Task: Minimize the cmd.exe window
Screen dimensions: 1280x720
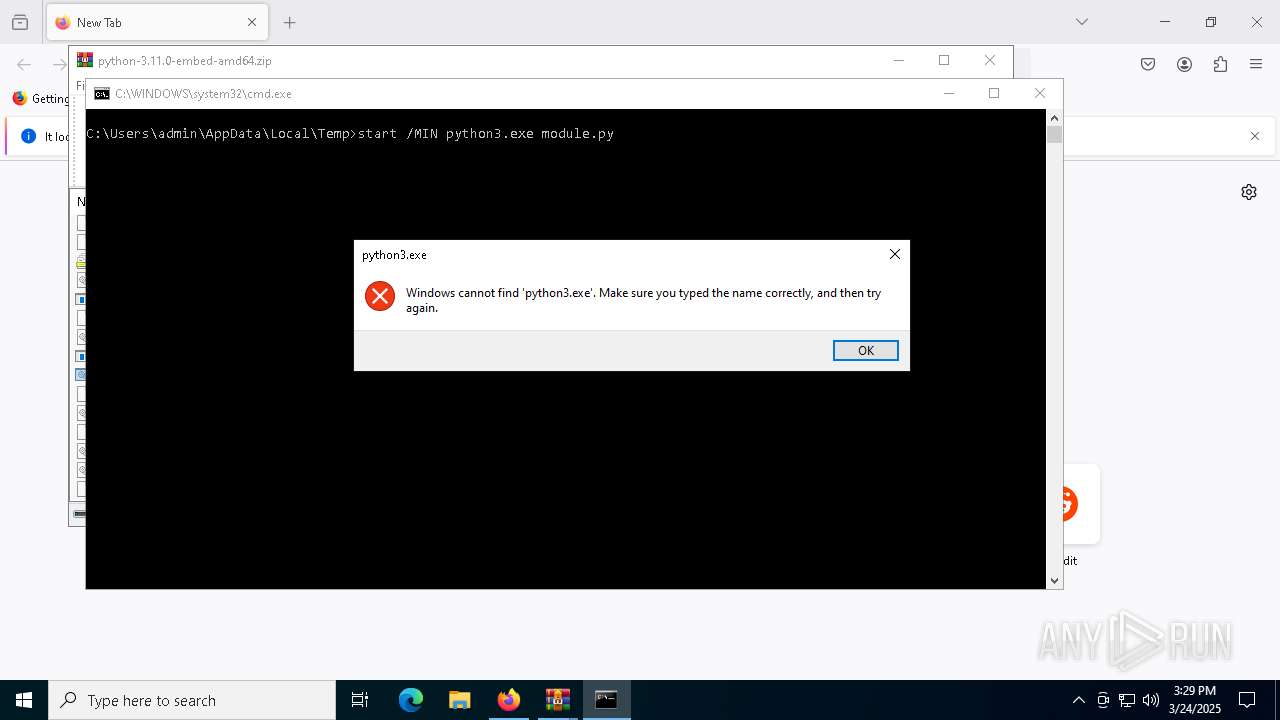Action: pos(949,93)
